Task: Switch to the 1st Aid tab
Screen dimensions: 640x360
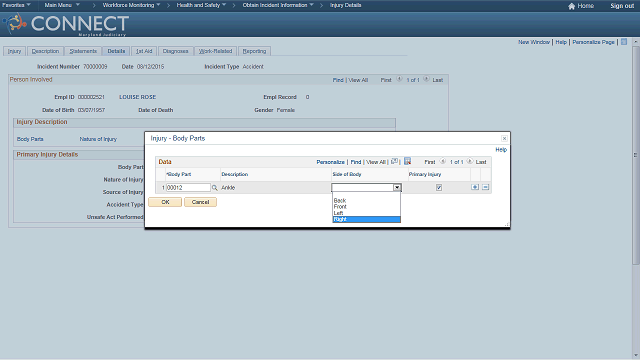Action: [144, 51]
